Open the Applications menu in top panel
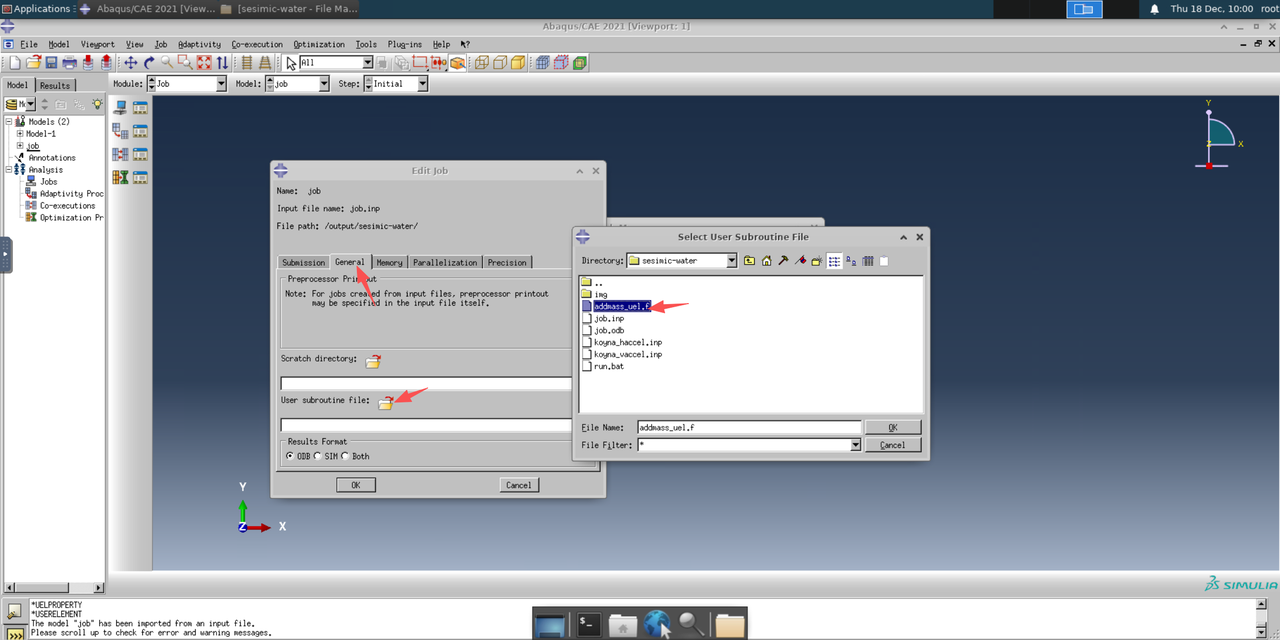The height and width of the screenshot is (640, 1280). coord(36,9)
